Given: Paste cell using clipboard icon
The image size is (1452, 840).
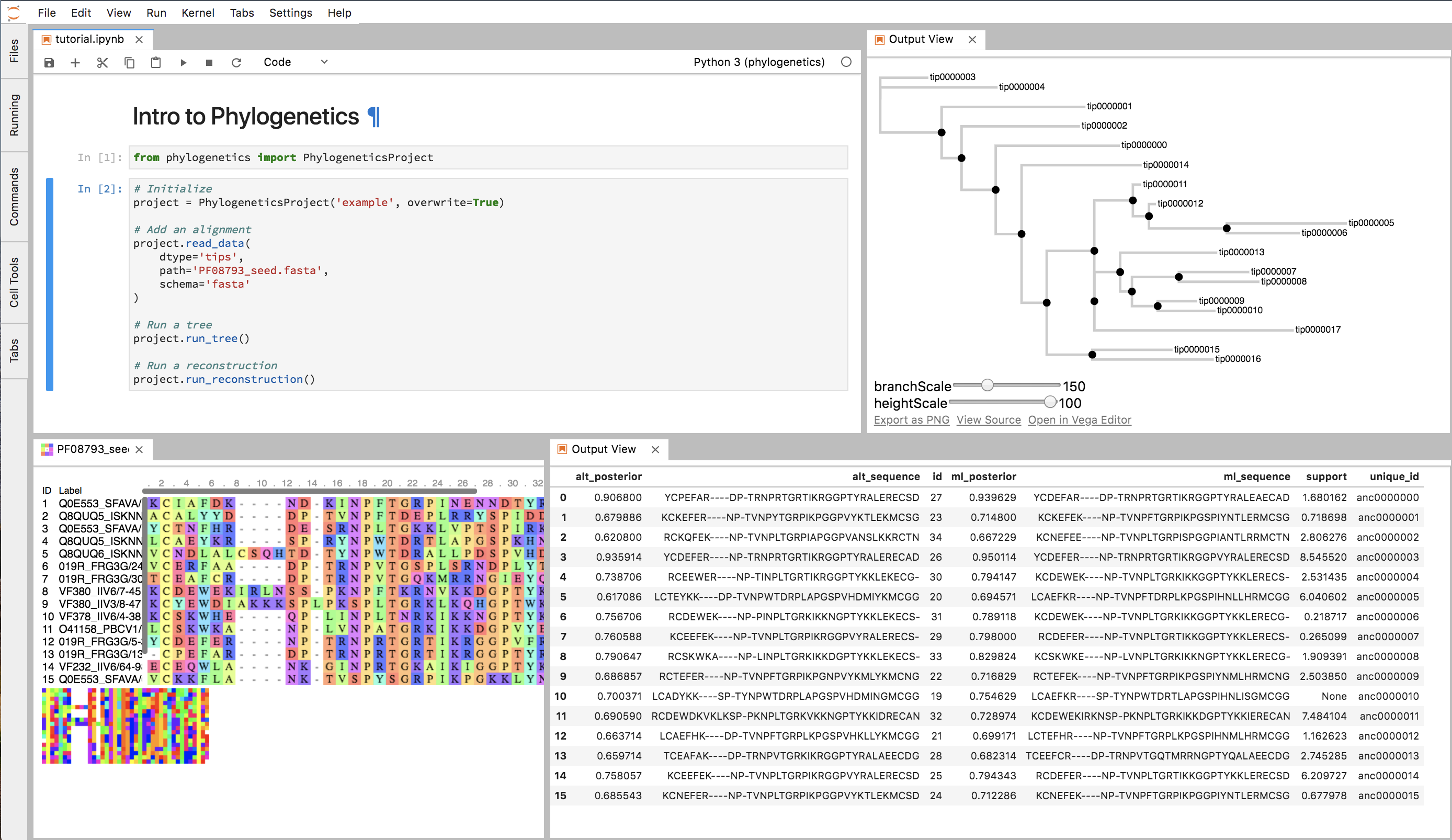Looking at the screenshot, I should pos(155,62).
